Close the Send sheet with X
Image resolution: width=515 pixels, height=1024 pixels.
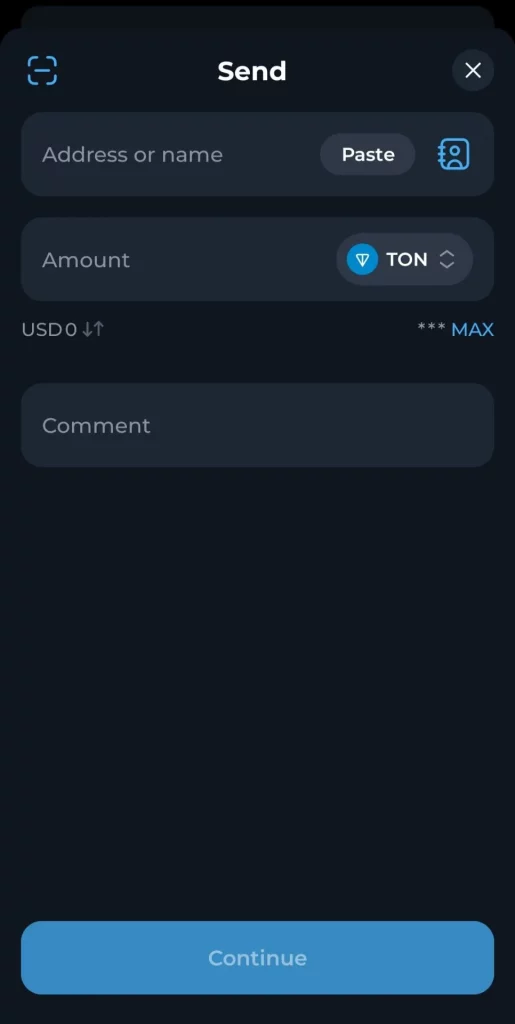[x=473, y=71]
